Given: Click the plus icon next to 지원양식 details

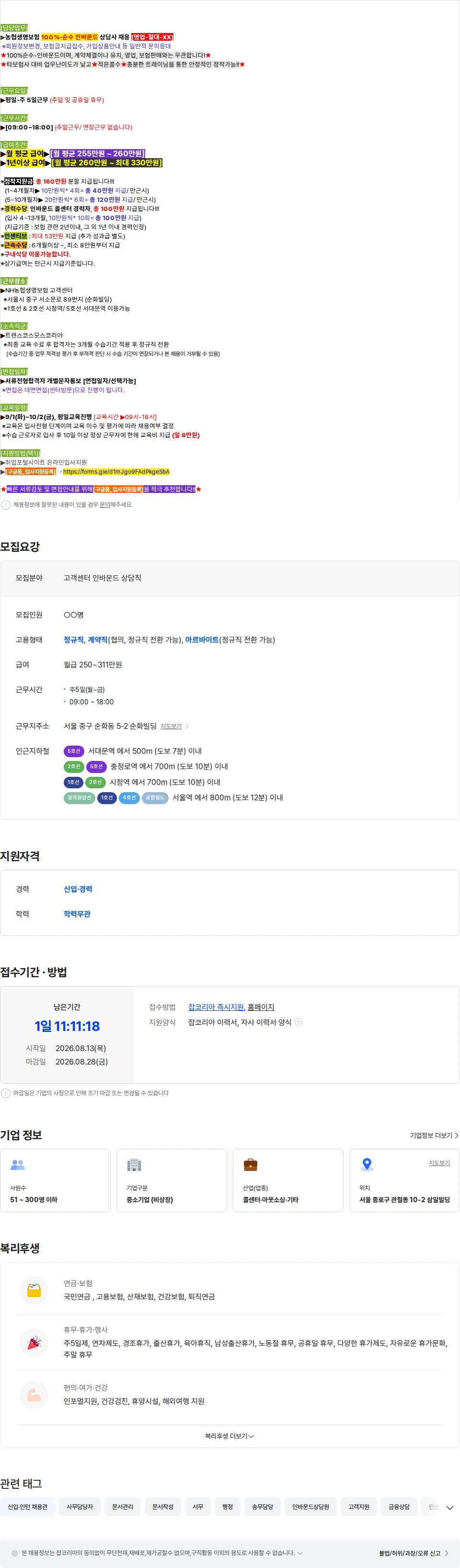Looking at the screenshot, I should tap(299, 1022).
